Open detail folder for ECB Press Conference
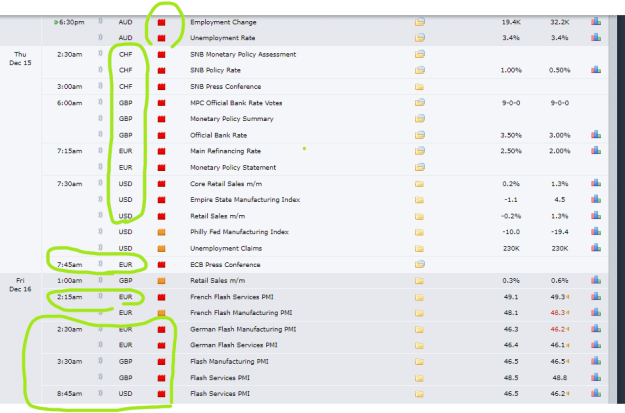Image resolution: width=625 pixels, height=413 pixels. 419,264
